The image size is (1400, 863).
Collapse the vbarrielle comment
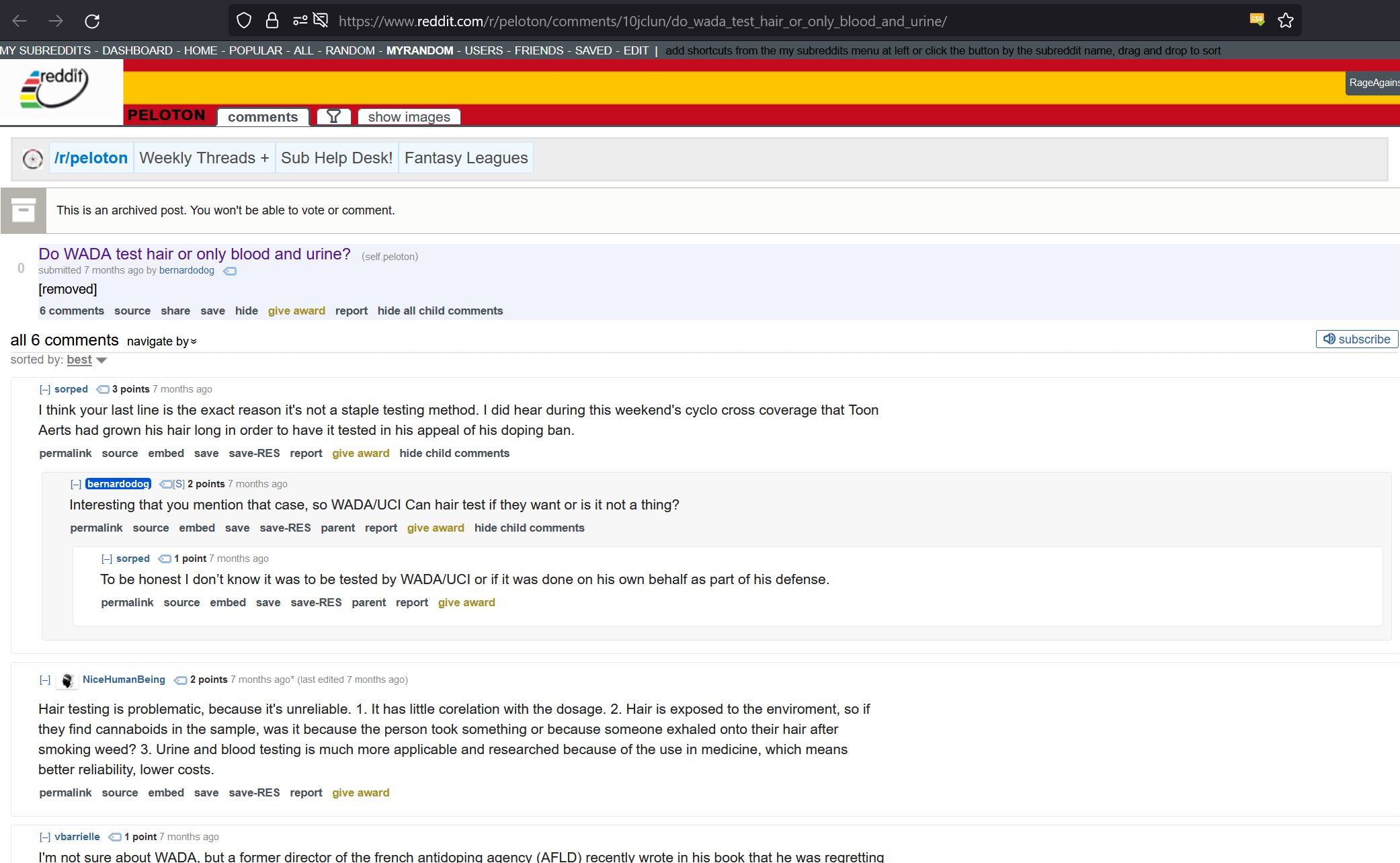tap(45, 837)
